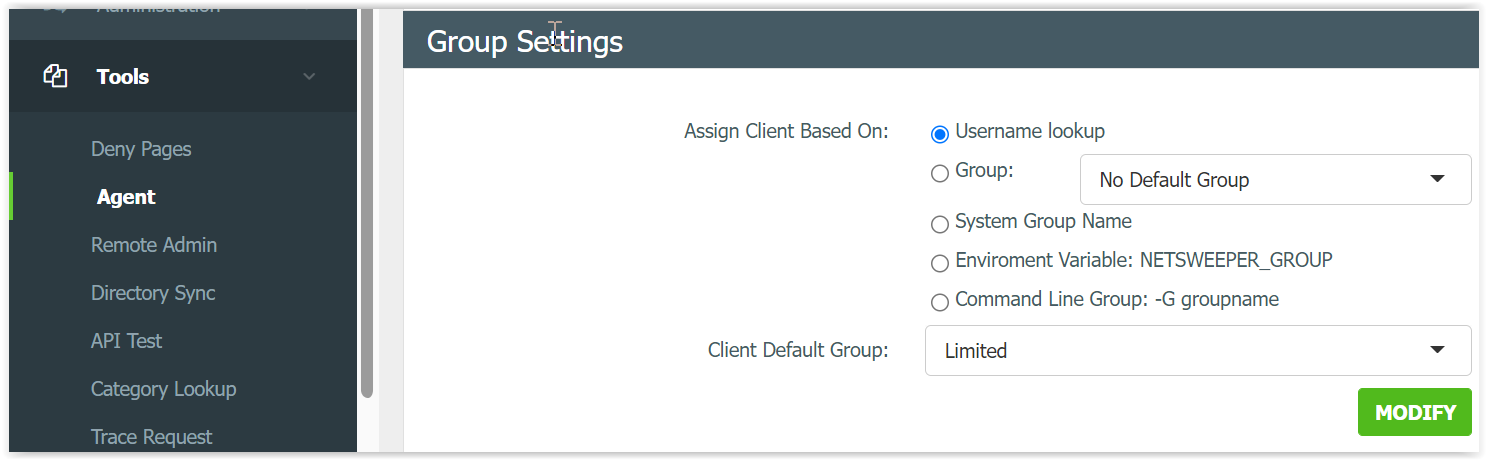Screen dimensions: 1487x460
Task: Open the Deny Pages tool
Action: (141, 149)
